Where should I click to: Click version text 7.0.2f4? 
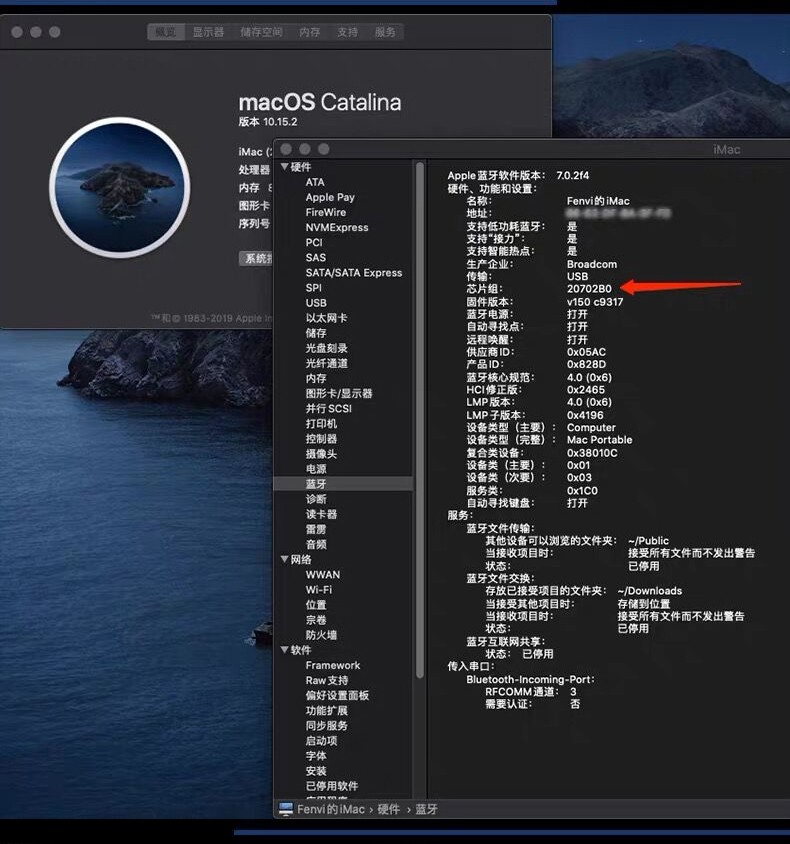(573, 175)
